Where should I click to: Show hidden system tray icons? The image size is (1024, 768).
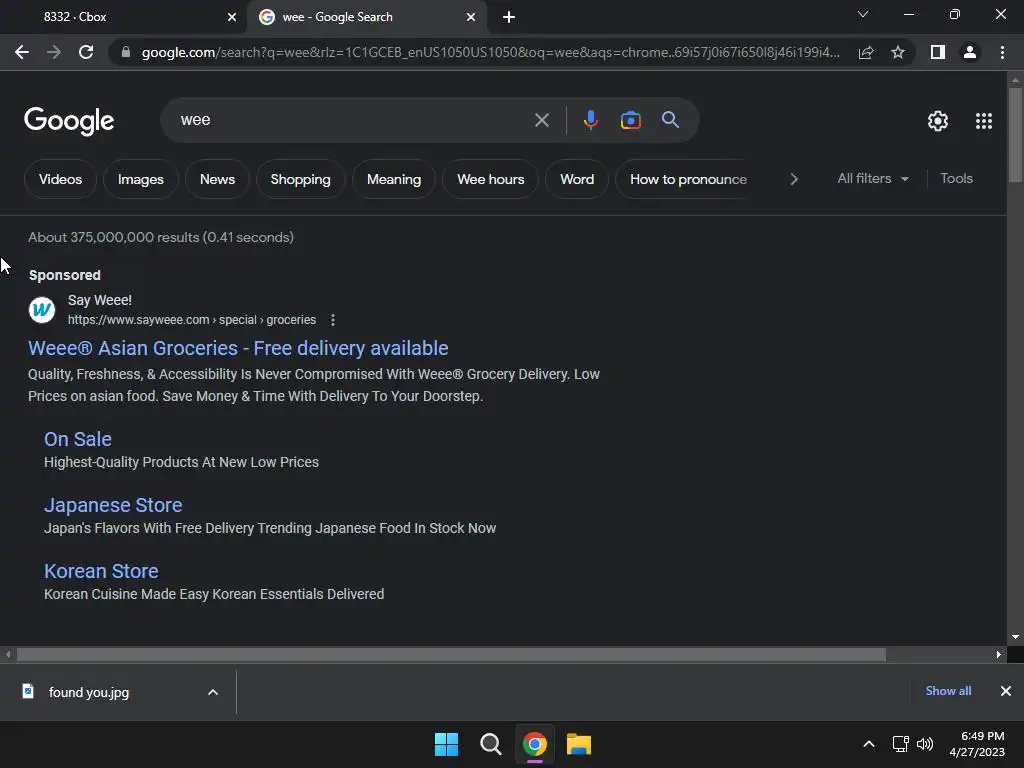[x=869, y=744]
